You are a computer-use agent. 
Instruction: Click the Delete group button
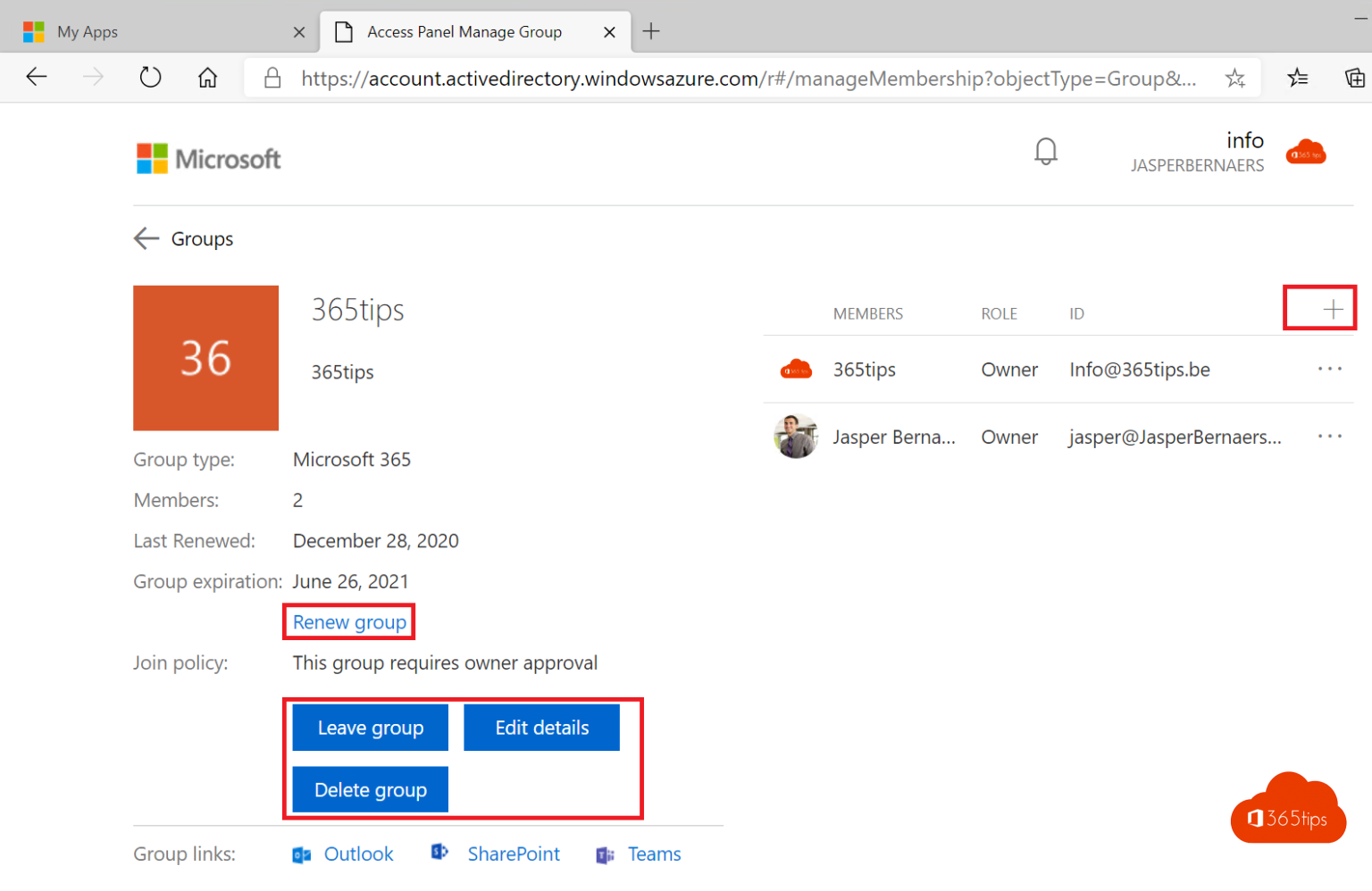point(370,789)
